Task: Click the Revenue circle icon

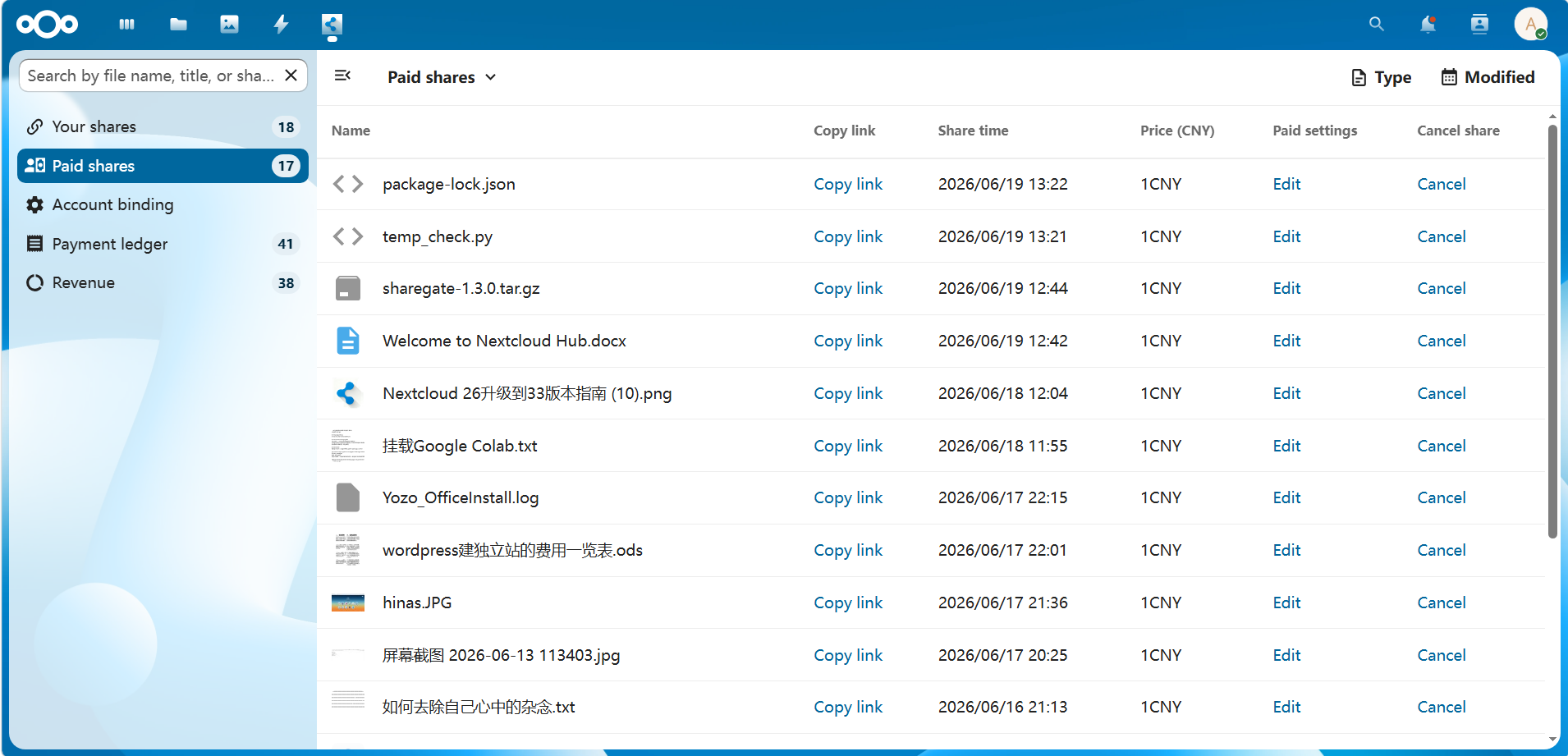Action: point(34,282)
